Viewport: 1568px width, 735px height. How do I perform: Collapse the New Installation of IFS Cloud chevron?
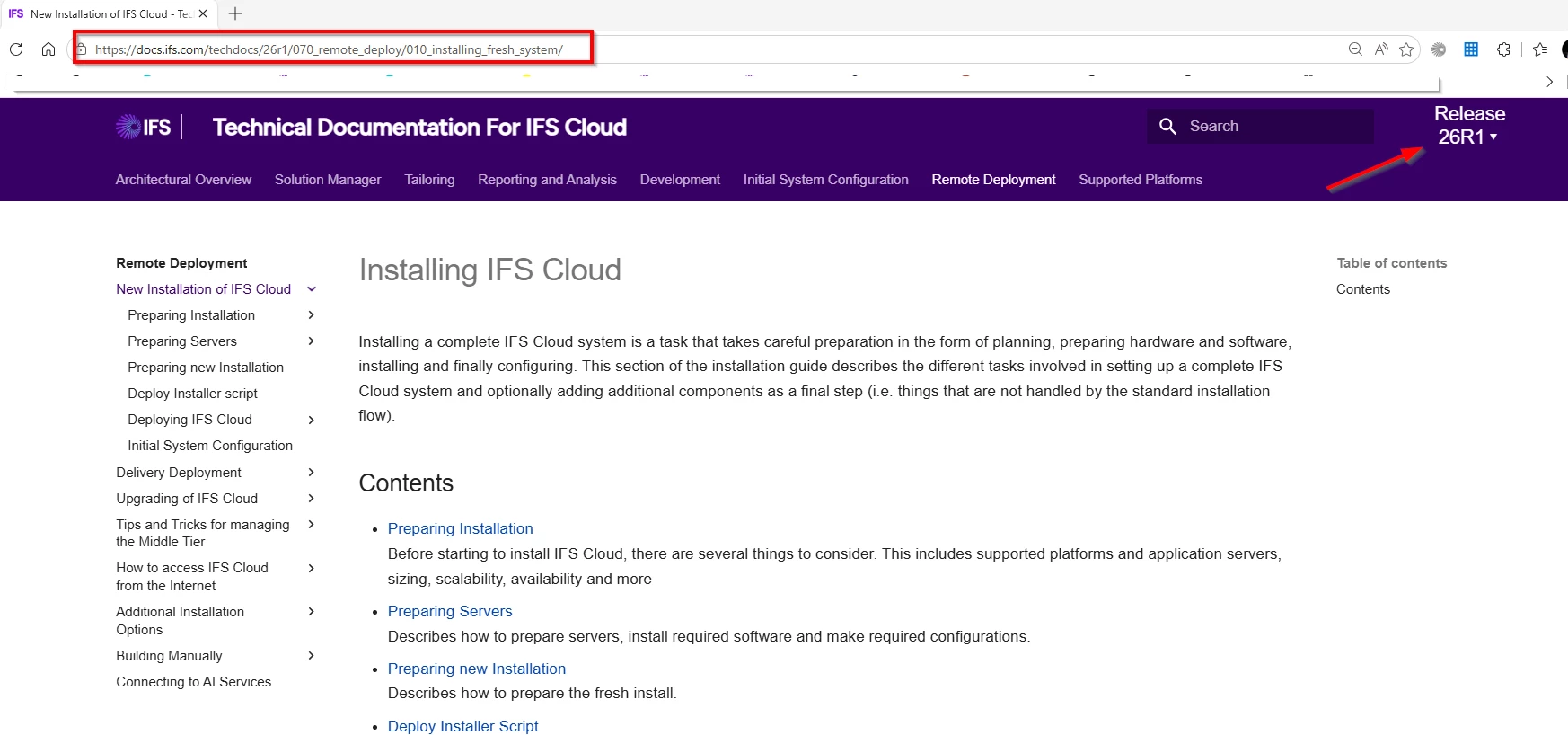312,289
